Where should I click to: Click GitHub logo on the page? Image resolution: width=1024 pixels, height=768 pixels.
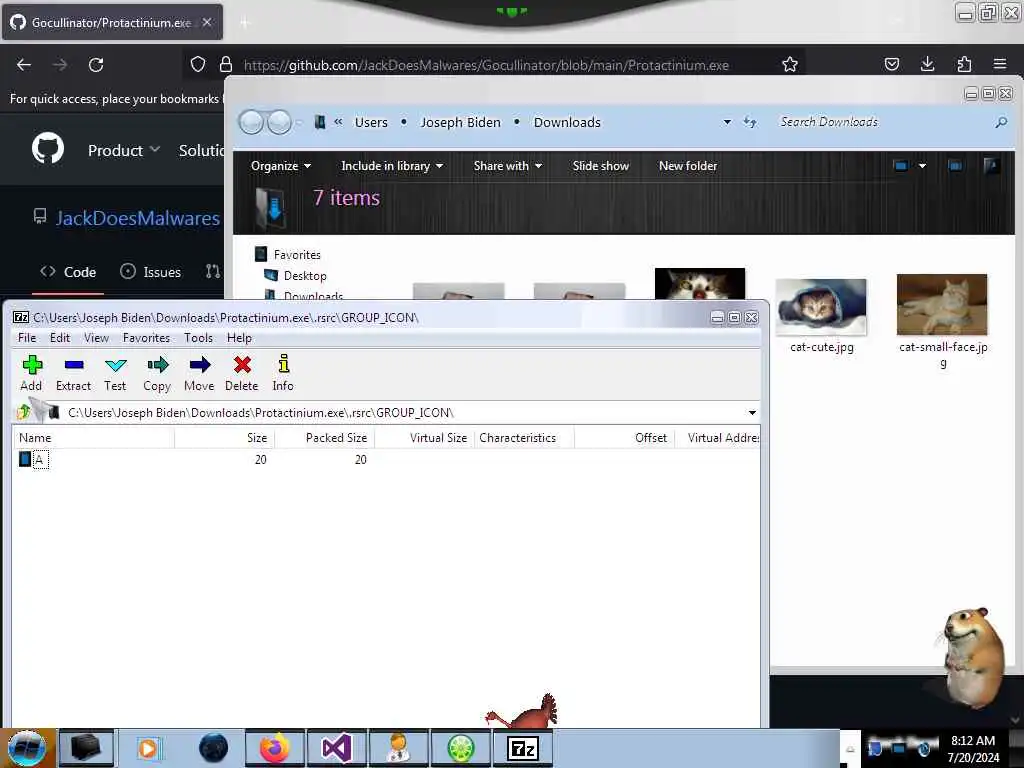coord(48,148)
